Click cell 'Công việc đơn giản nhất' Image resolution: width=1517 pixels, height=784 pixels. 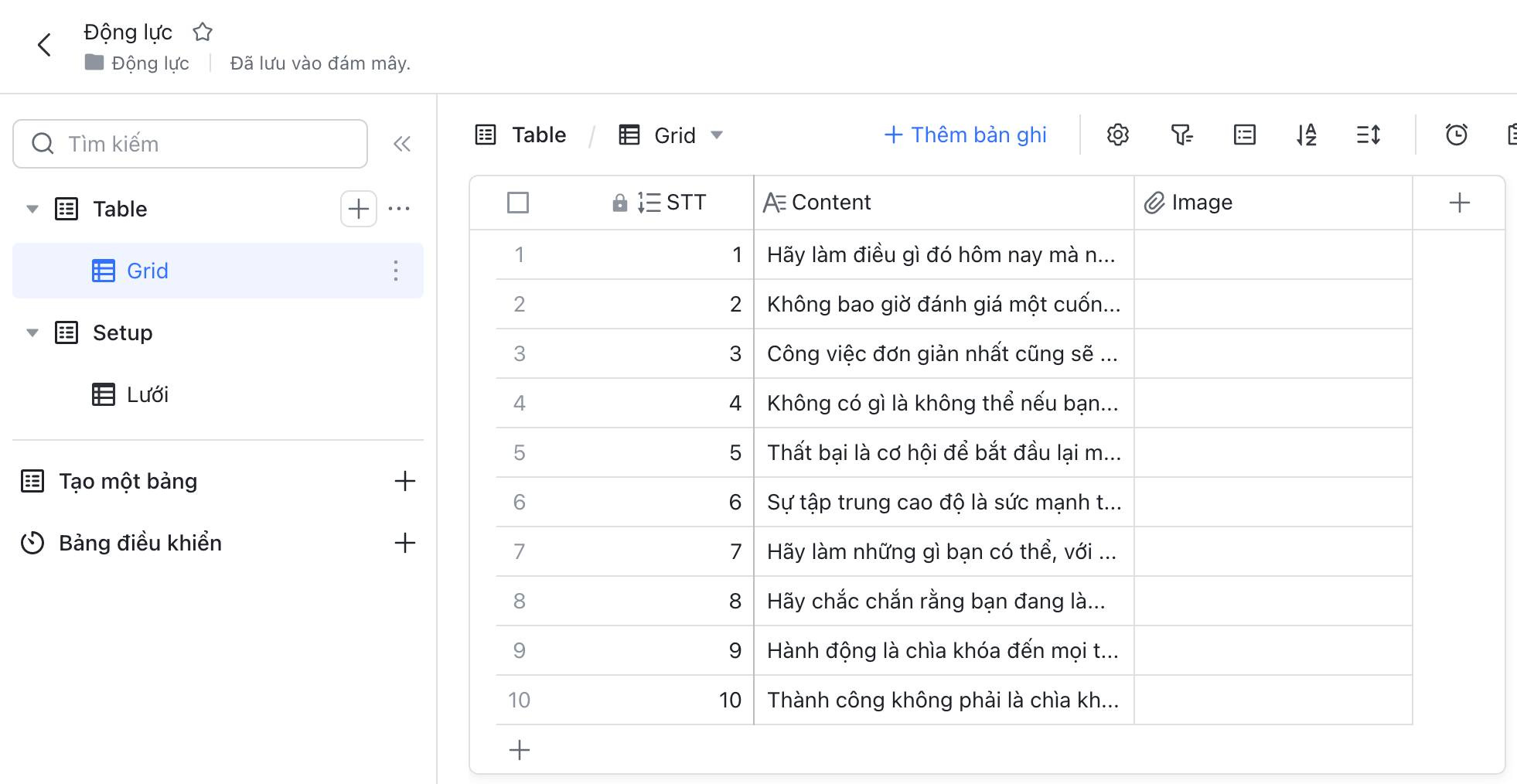click(944, 353)
